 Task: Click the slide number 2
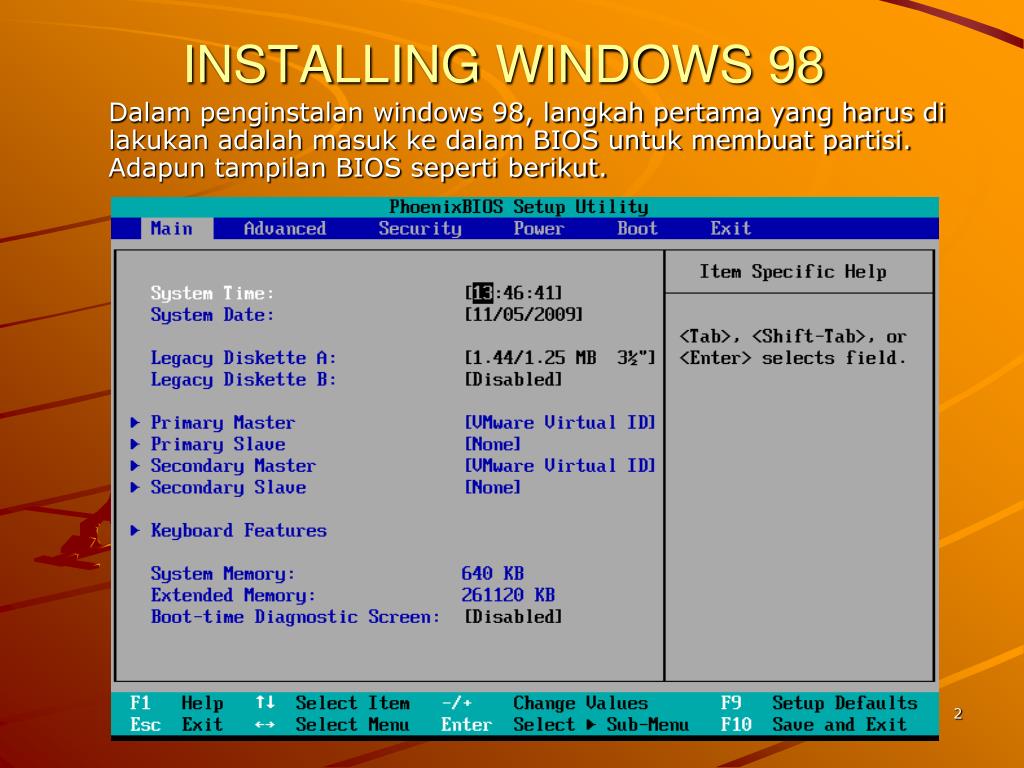click(958, 714)
